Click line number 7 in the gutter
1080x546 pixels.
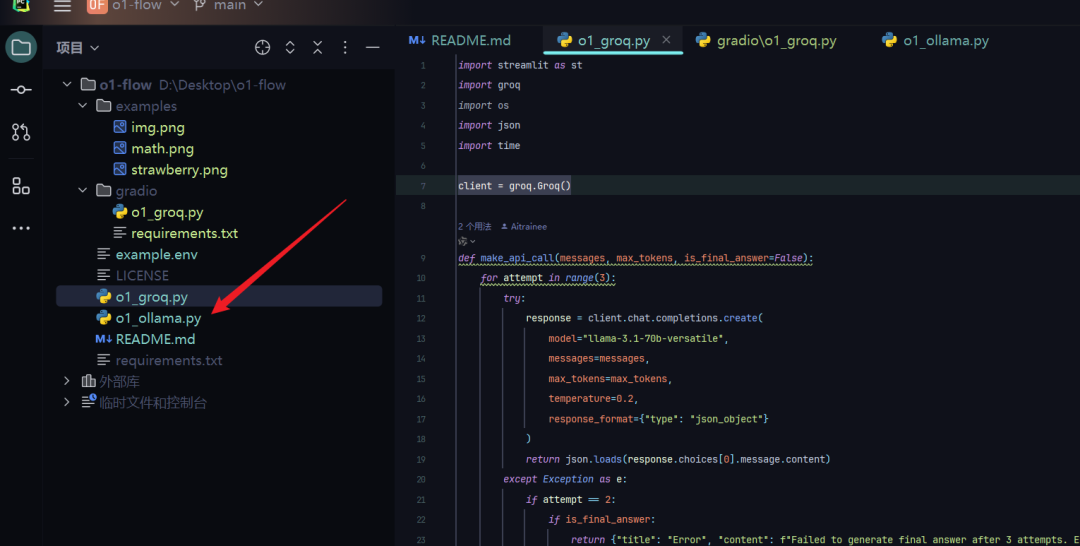click(423, 186)
